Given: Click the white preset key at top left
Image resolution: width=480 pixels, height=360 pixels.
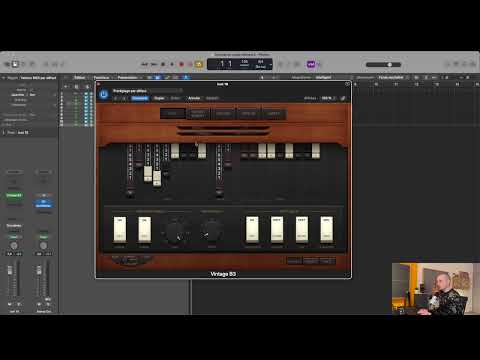Looking at the screenshot, I should tap(175, 151).
